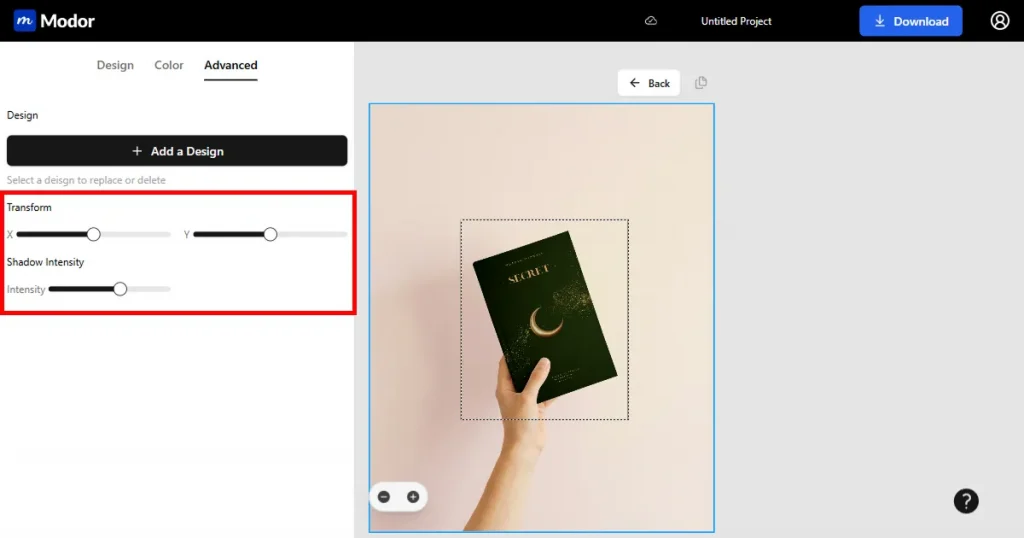Click the Modor brand name text

click(x=67, y=21)
